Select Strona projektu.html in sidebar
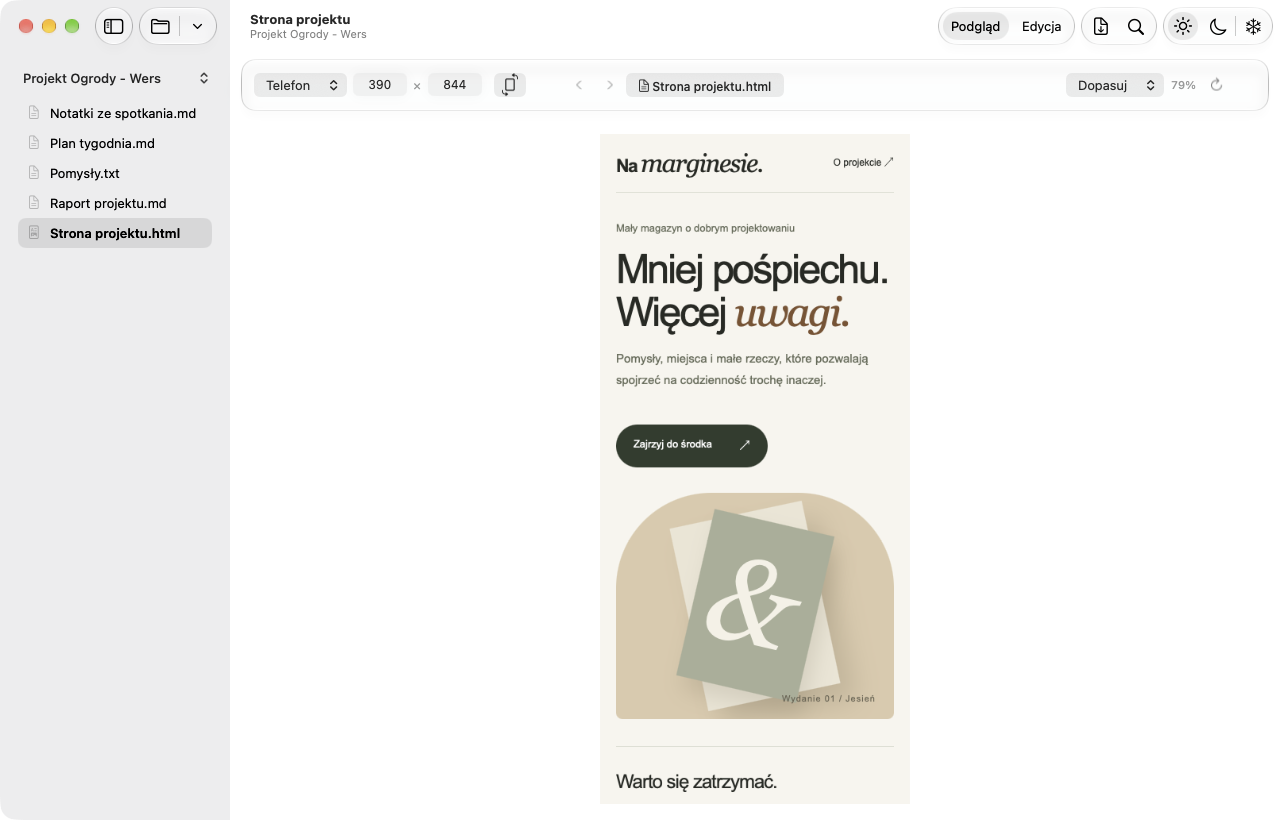The height and width of the screenshot is (820, 1280). click(115, 233)
